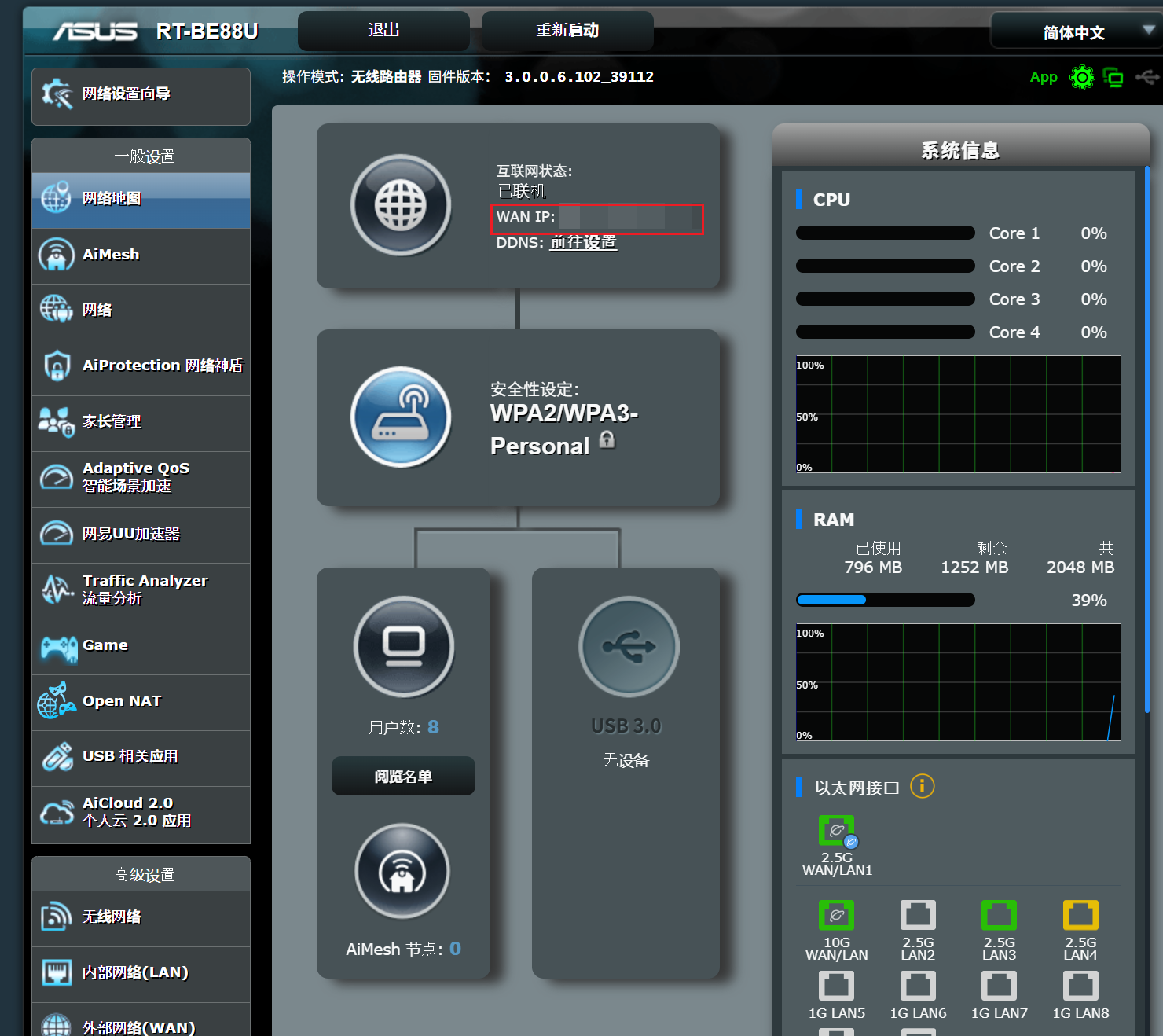Image resolution: width=1163 pixels, height=1036 pixels.
Task: Click the USB status icon in header
Action: click(x=1147, y=77)
